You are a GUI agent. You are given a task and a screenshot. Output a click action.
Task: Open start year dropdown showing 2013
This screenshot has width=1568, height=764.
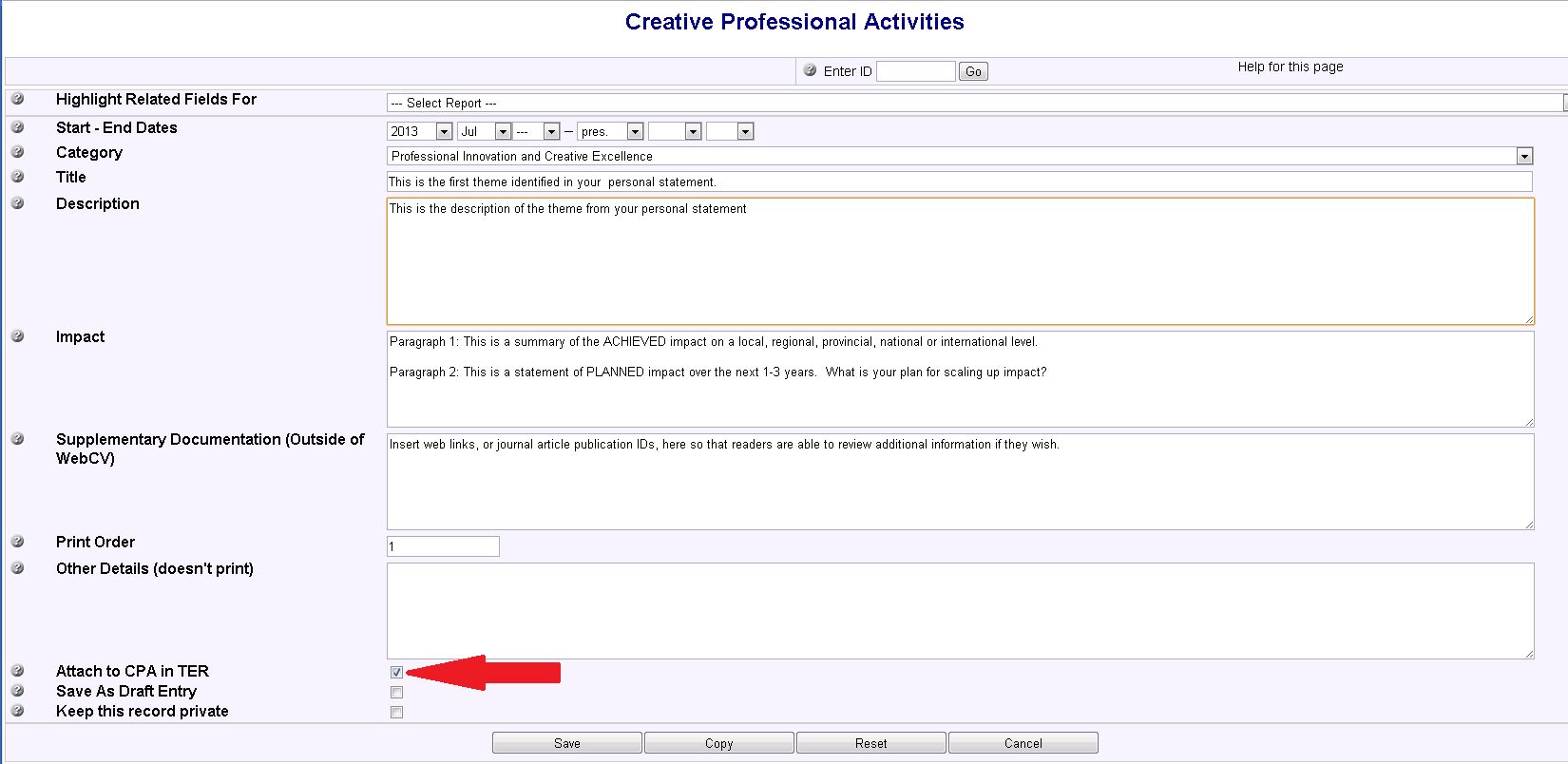click(x=420, y=131)
